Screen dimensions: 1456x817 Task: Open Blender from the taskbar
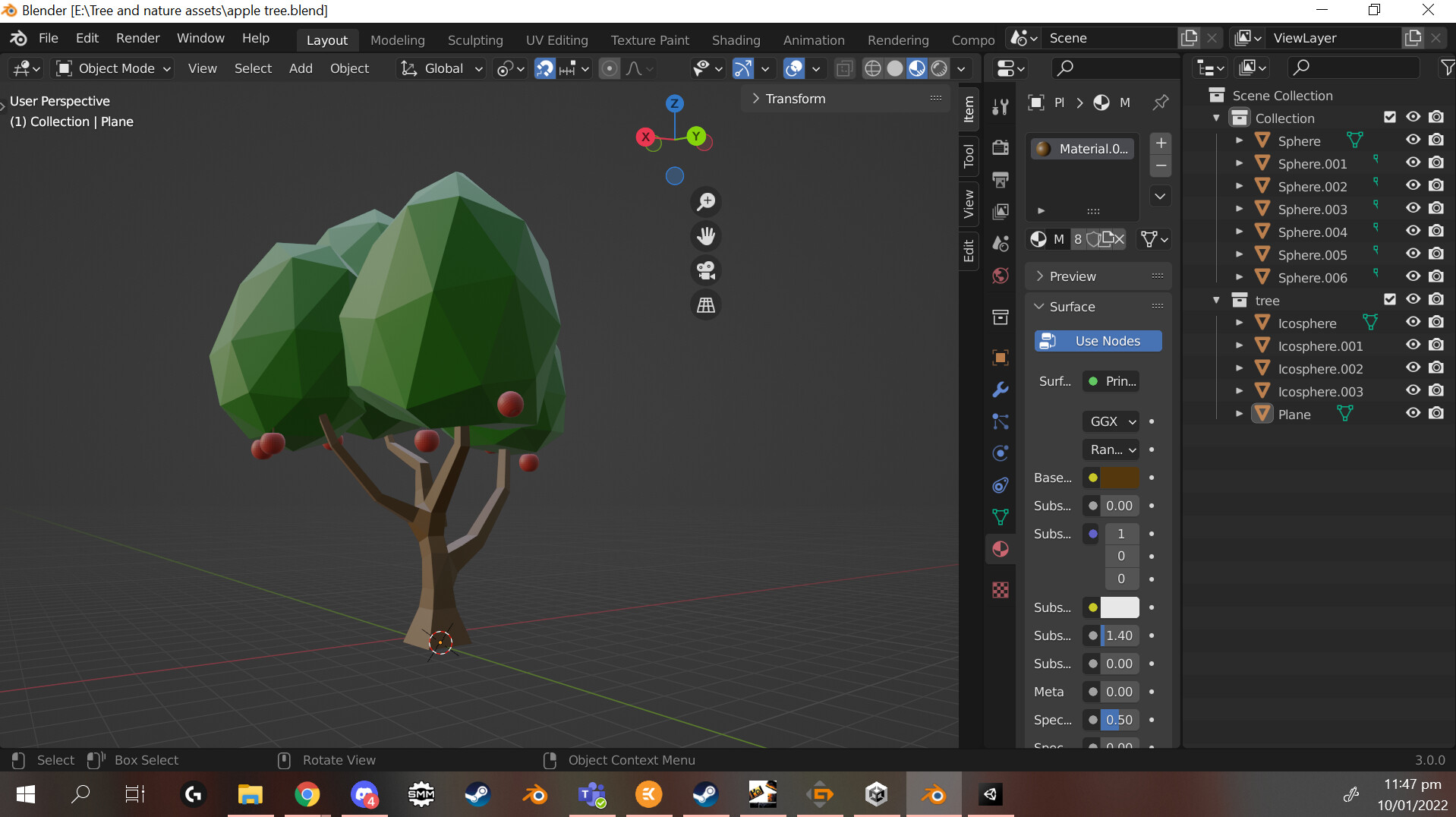pos(934,794)
